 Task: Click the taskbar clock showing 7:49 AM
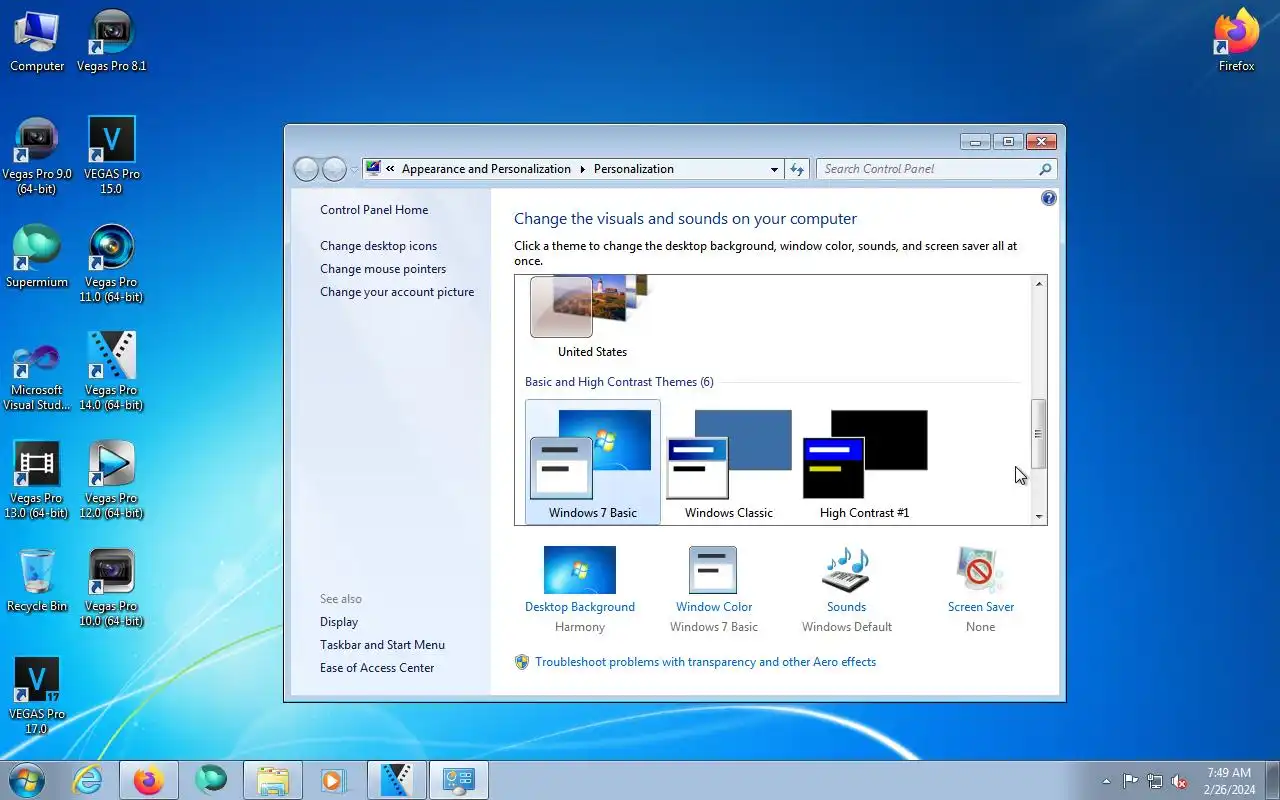point(1229,781)
